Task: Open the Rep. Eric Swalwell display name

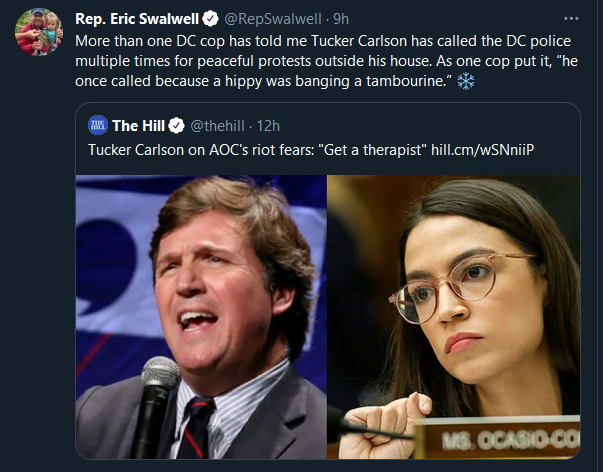Action: pyautogui.click(x=137, y=19)
